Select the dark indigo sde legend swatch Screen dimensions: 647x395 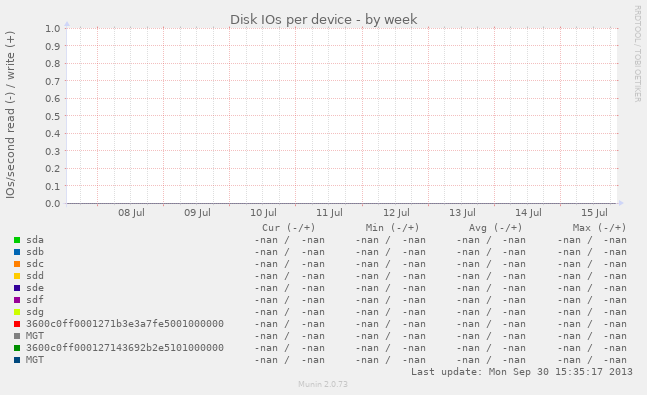(17, 288)
